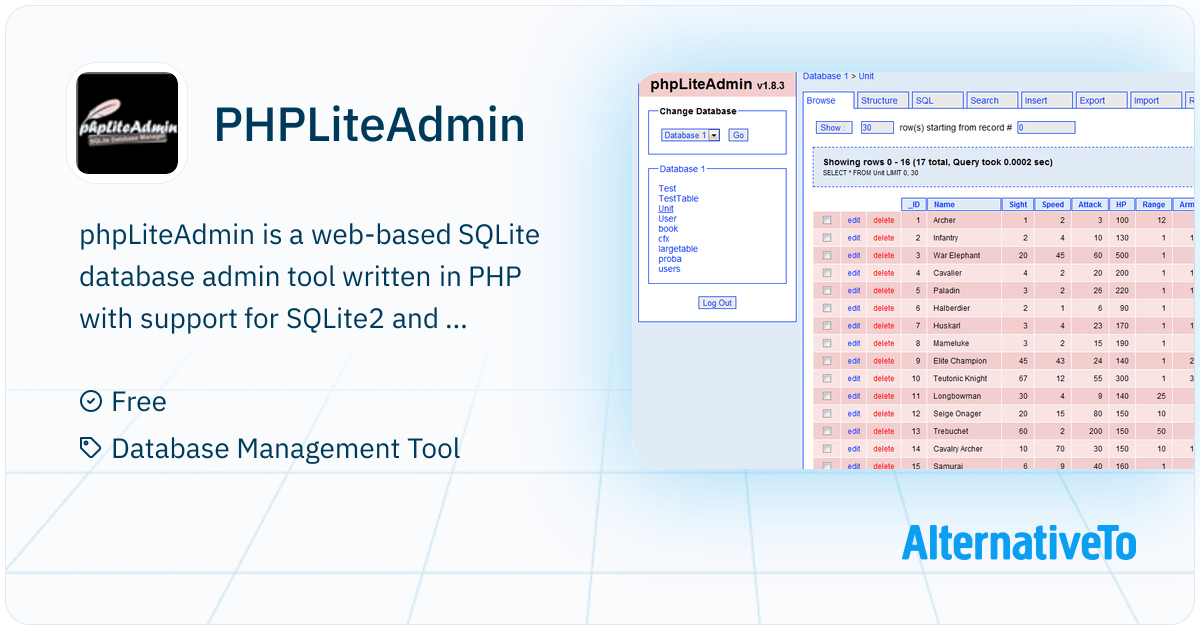1200x630 pixels.
Task: Click the Seige Onager name cell
Action: point(965,414)
